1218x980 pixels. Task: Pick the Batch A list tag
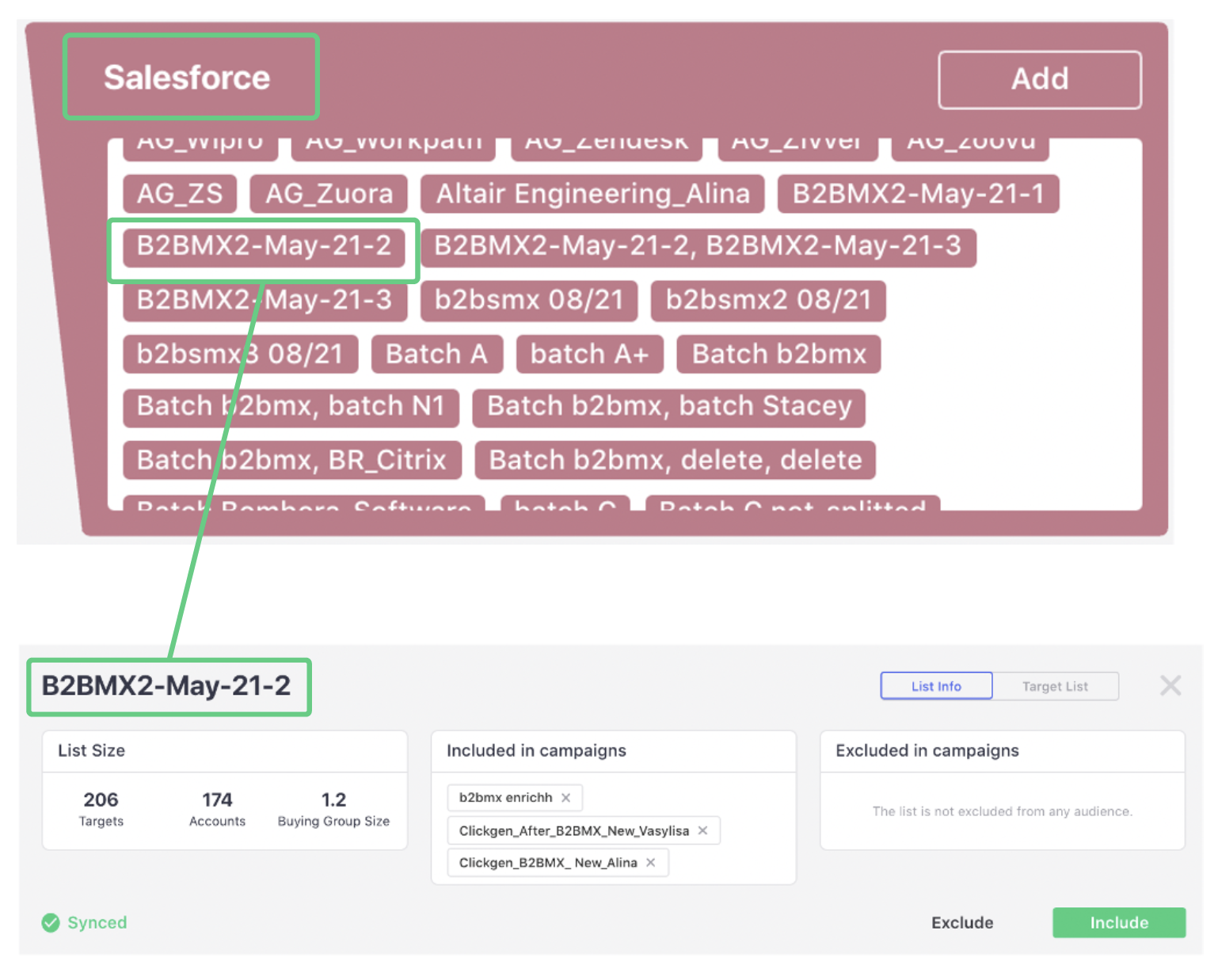click(x=436, y=354)
